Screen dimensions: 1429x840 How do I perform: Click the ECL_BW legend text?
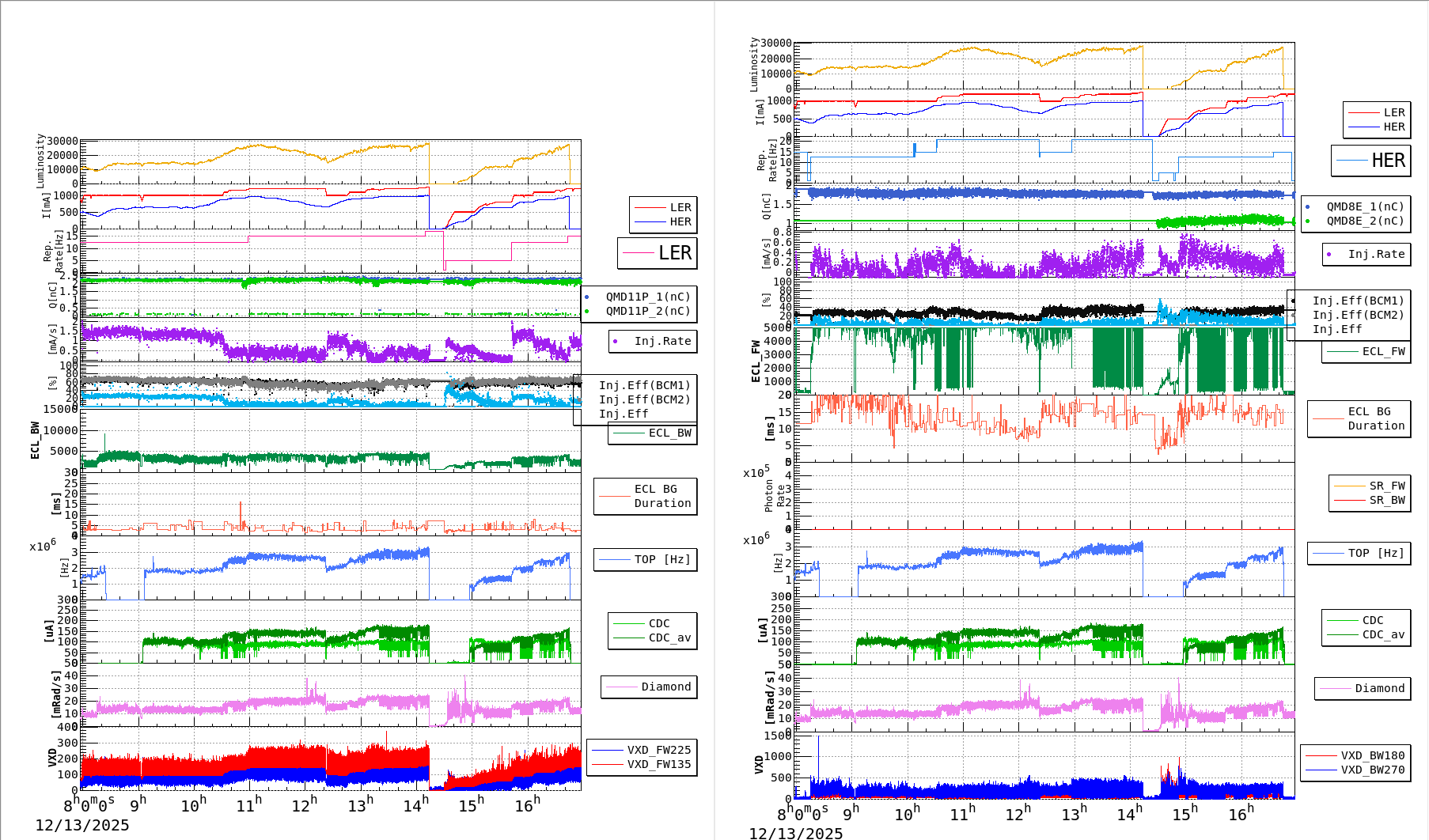click(x=669, y=434)
